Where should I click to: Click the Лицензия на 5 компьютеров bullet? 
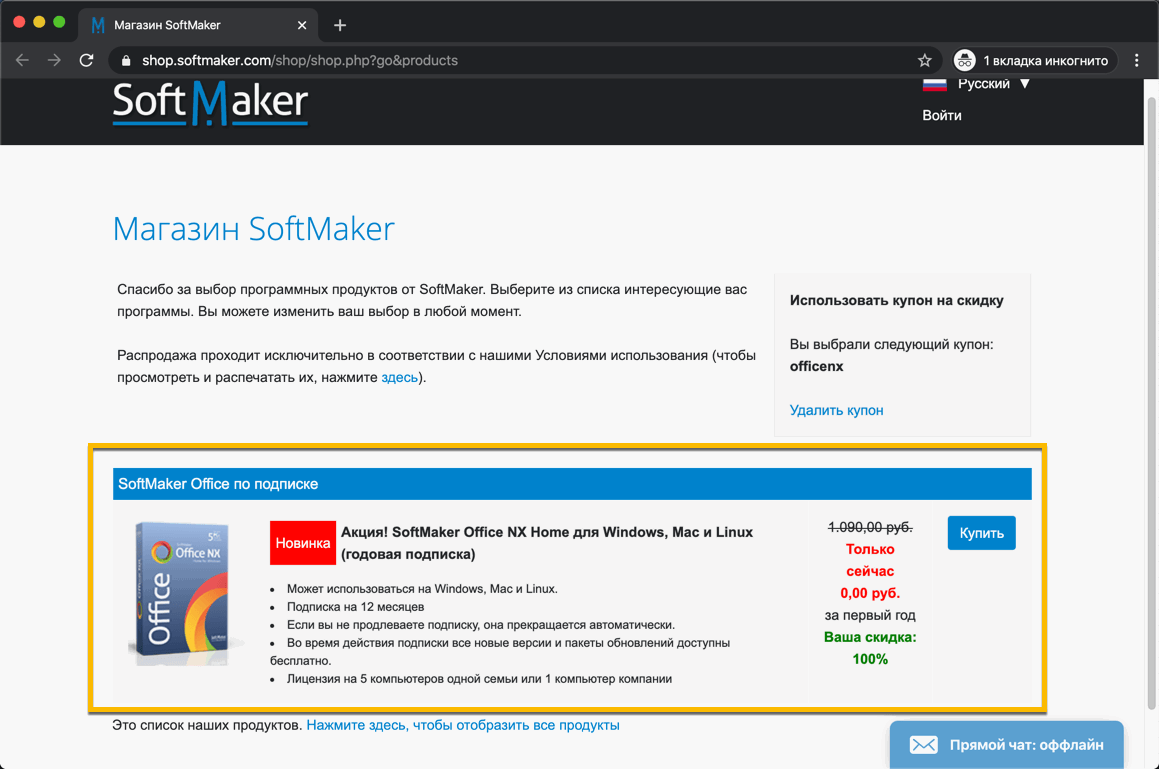point(479,679)
